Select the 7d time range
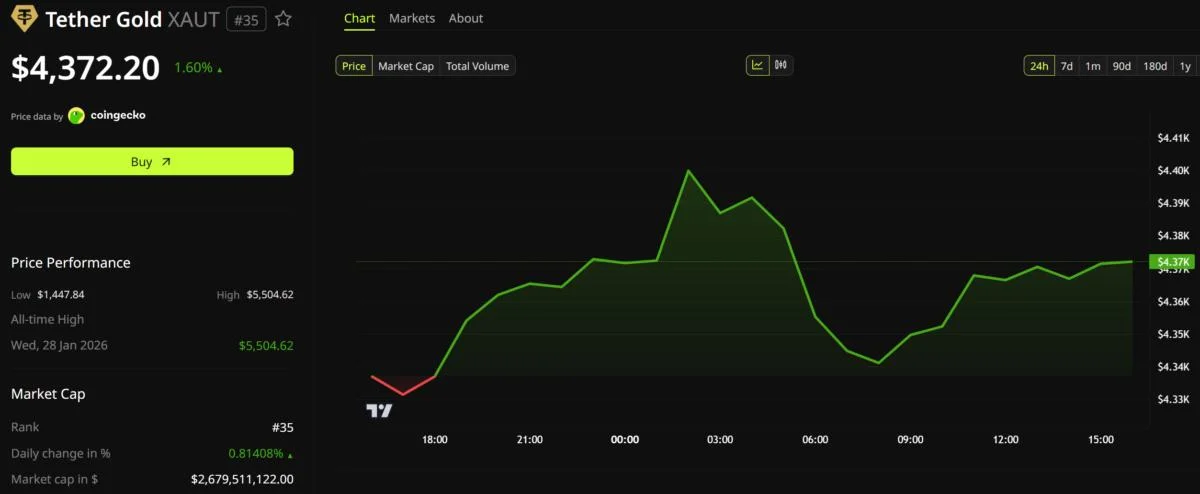The width and height of the screenshot is (1200, 494). click(1067, 66)
